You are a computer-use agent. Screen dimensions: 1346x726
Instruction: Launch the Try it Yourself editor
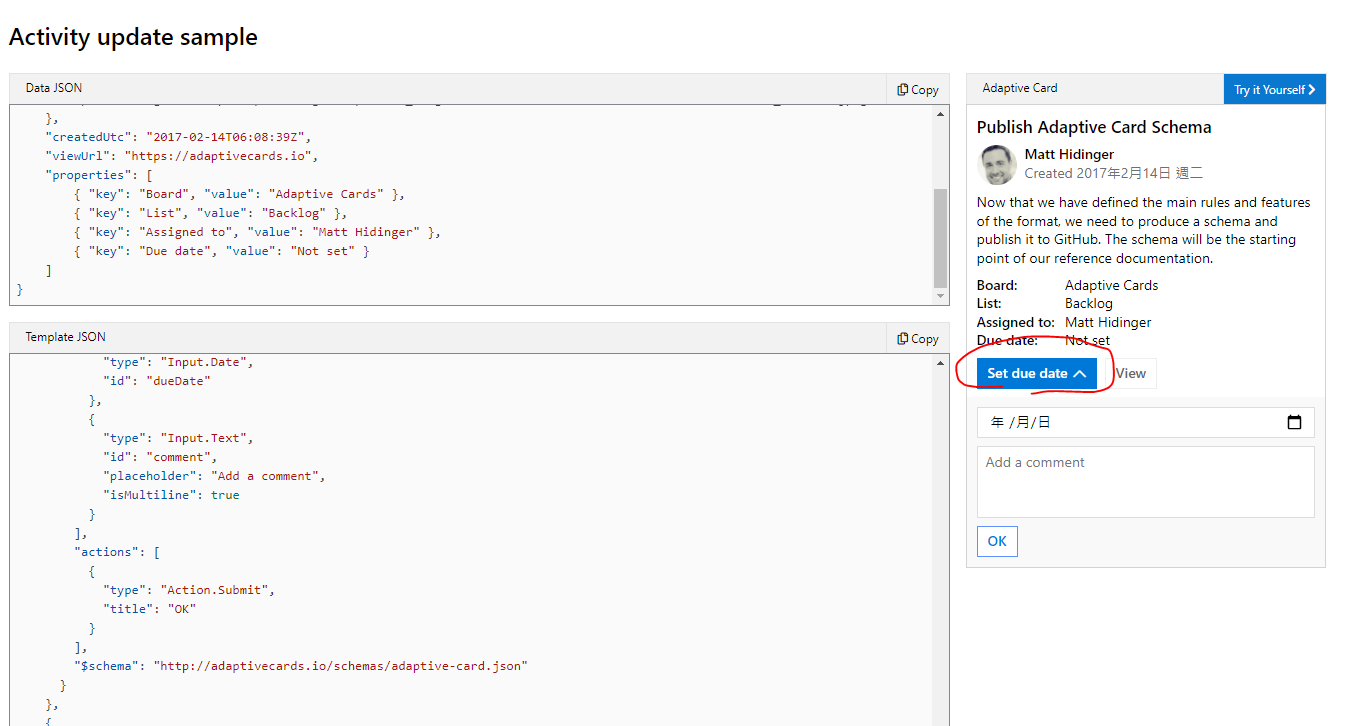pyautogui.click(x=1272, y=89)
